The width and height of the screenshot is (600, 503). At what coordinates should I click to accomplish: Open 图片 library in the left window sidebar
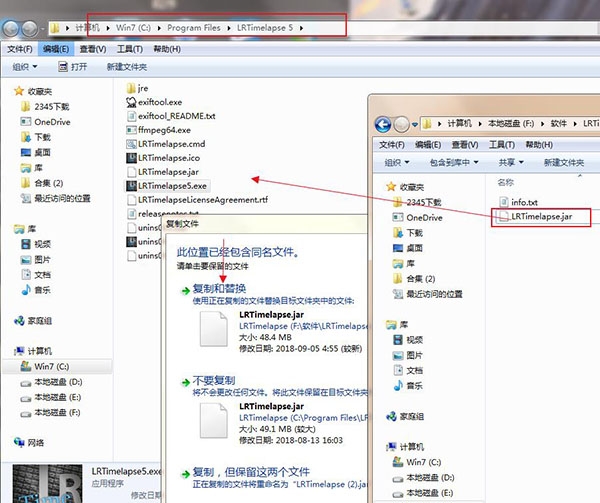[35, 259]
